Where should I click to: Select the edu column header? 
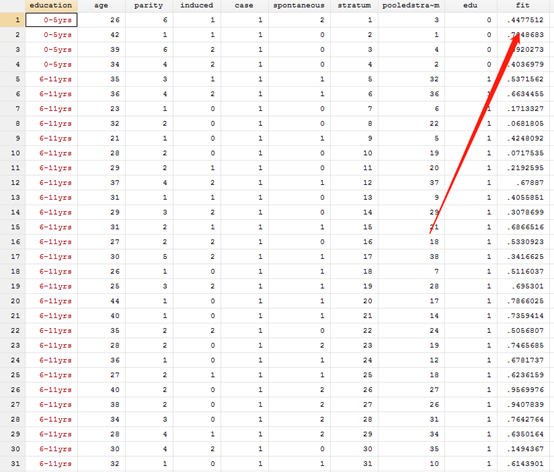click(x=471, y=5)
